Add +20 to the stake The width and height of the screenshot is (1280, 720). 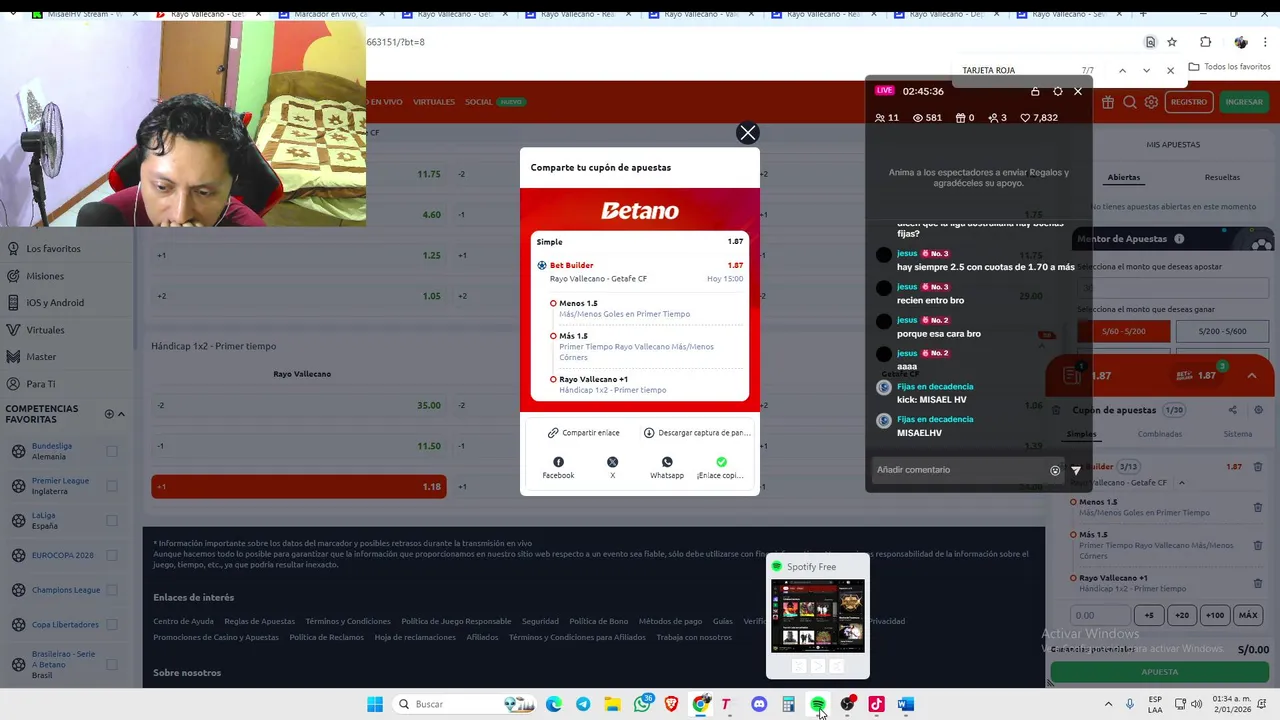(1182, 615)
